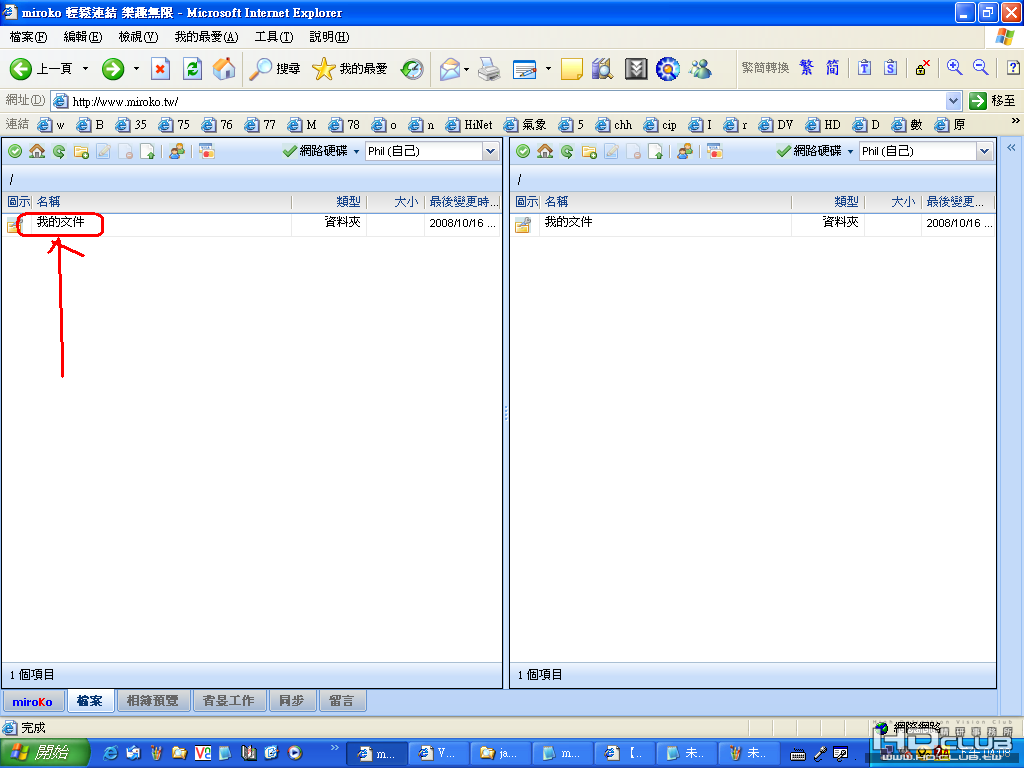The height and width of the screenshot is (768, 1024).
Task: Open the Forward button history dropdown arrow
Action: coord(136,69)
